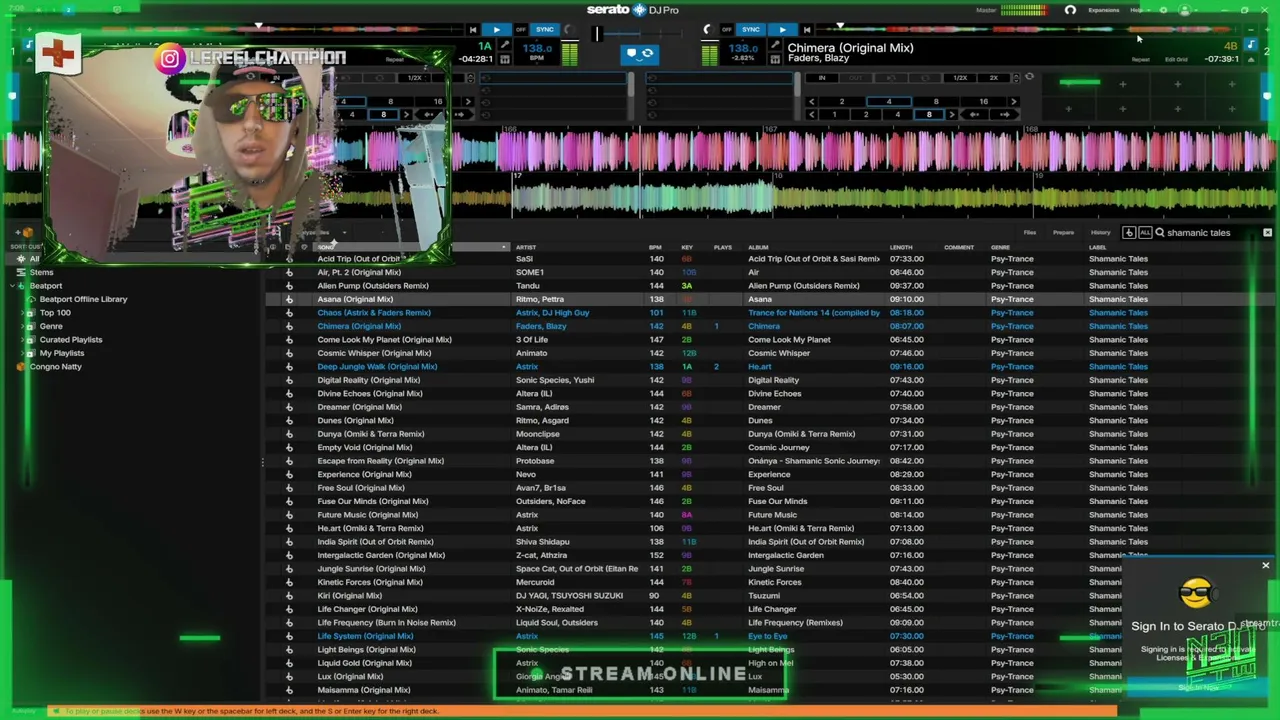The width and height of the screenshot is (1280, 720).
Task: Select the 4-beat auto loop on right deck
Action: click(888, 101)
